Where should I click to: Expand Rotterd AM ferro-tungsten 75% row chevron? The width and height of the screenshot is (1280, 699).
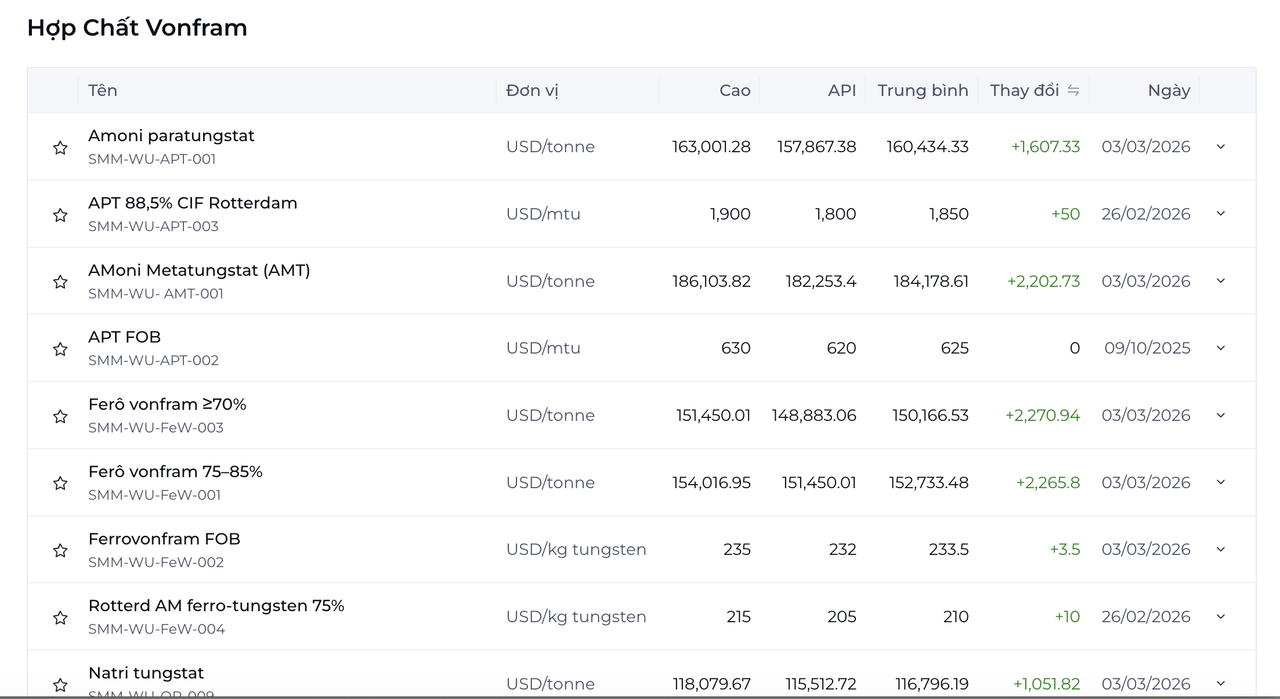[1221, 616]
